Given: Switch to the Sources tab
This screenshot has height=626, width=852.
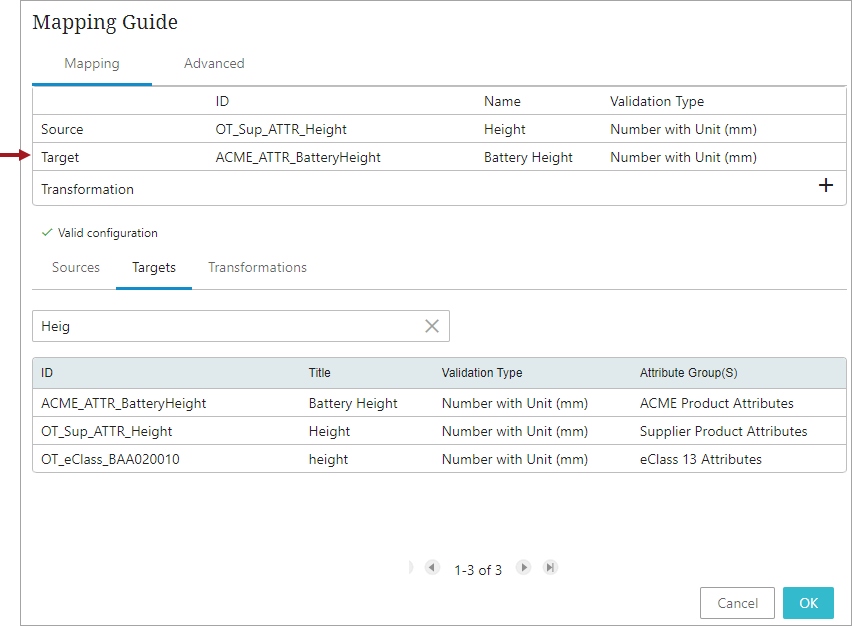Looking at the screenshot, I should [76, 267].
